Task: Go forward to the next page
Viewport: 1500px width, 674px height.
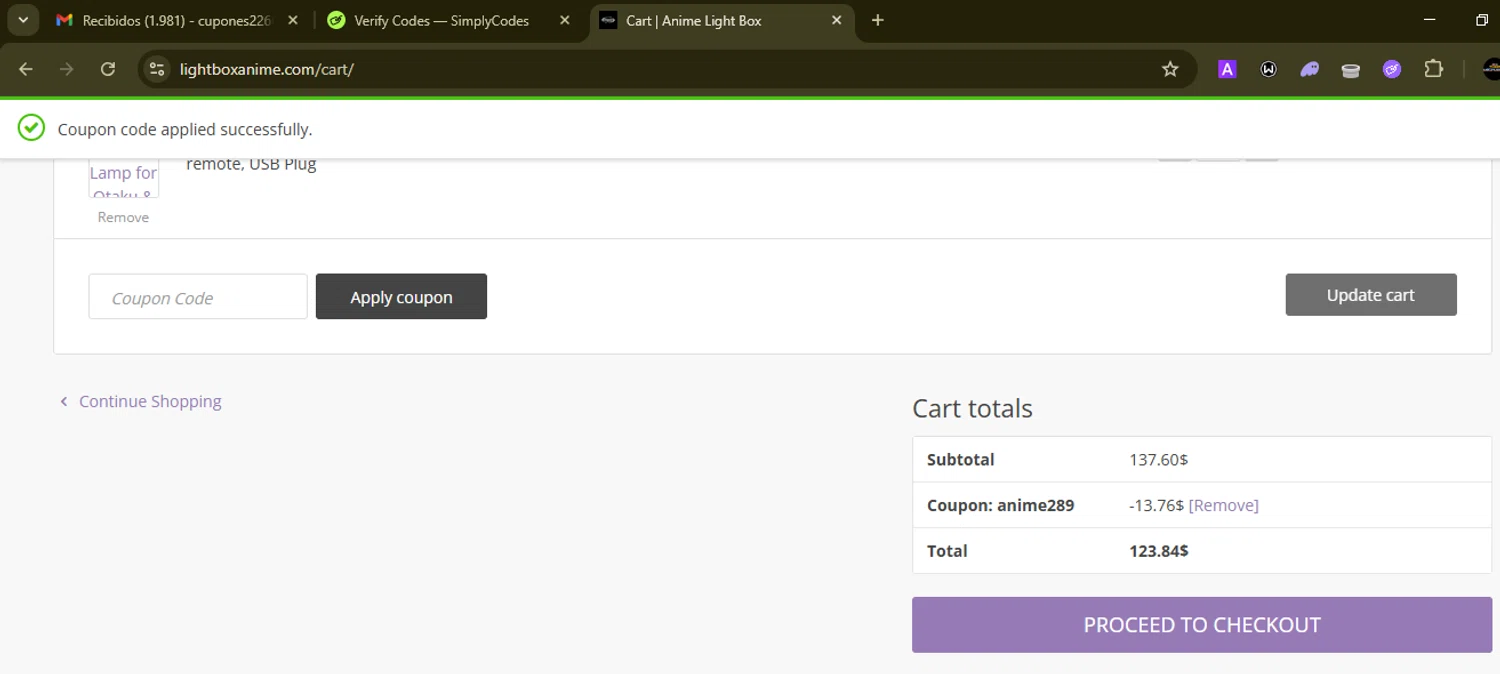Action: coord(67,69)
